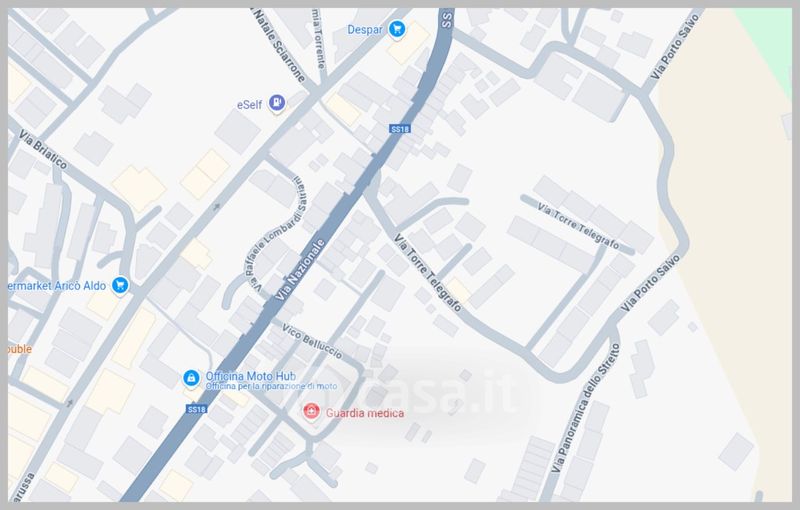Click the Supermarket Aricò Aldo text label
This screenshot has width=800, height=510.
click(x=57, y=286)
